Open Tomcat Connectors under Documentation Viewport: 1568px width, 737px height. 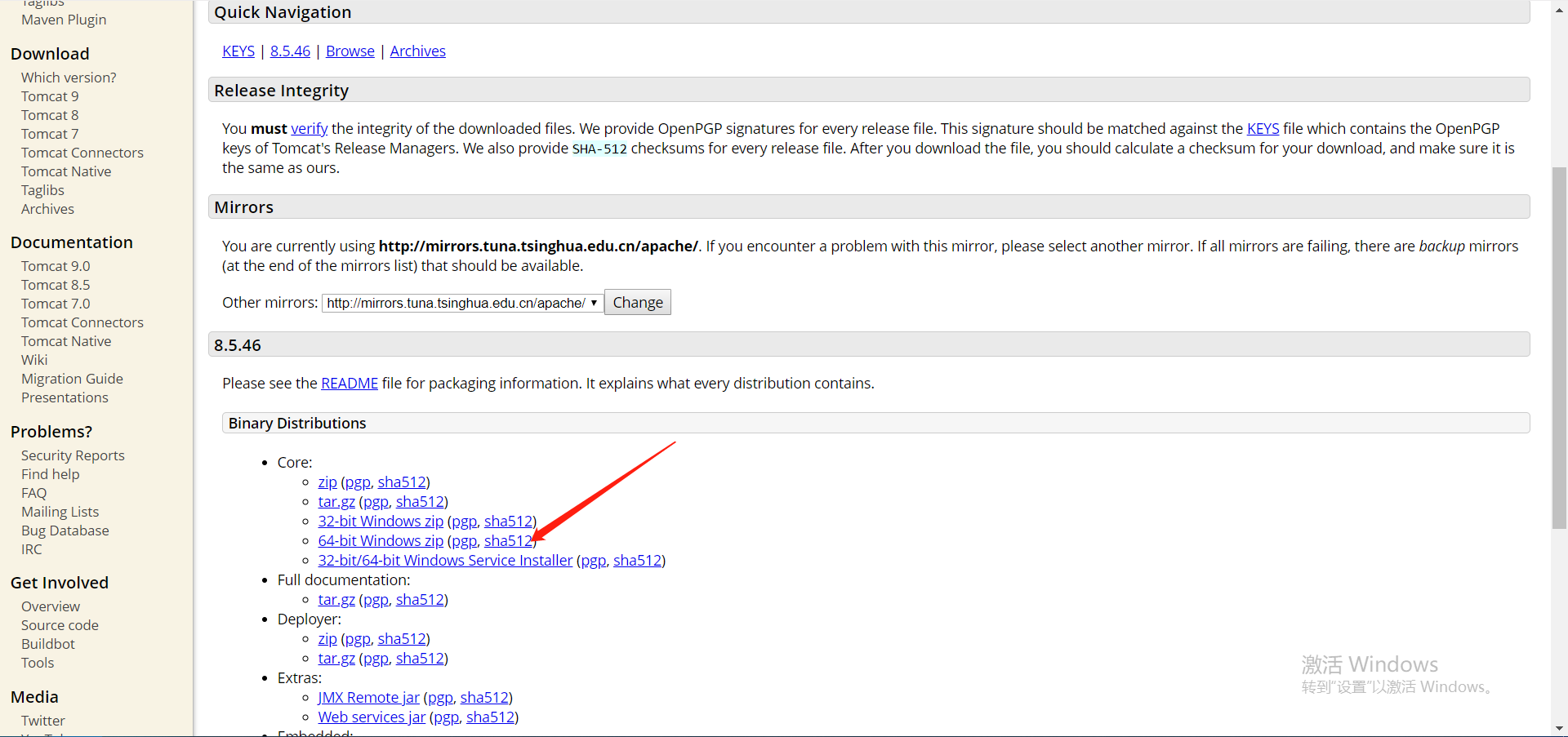click(x=82, y=322)
